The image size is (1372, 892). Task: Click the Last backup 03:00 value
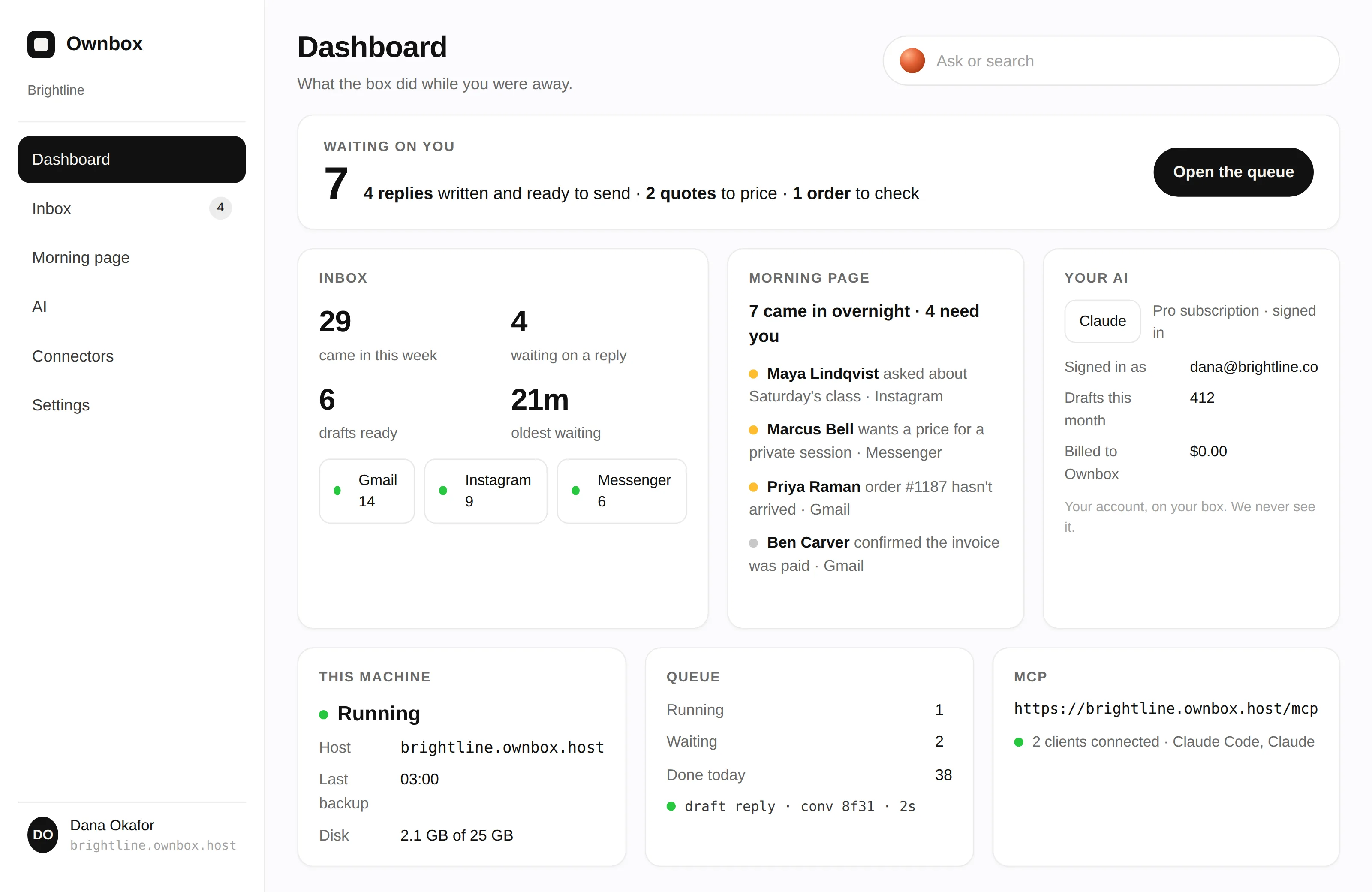[419, 779]
